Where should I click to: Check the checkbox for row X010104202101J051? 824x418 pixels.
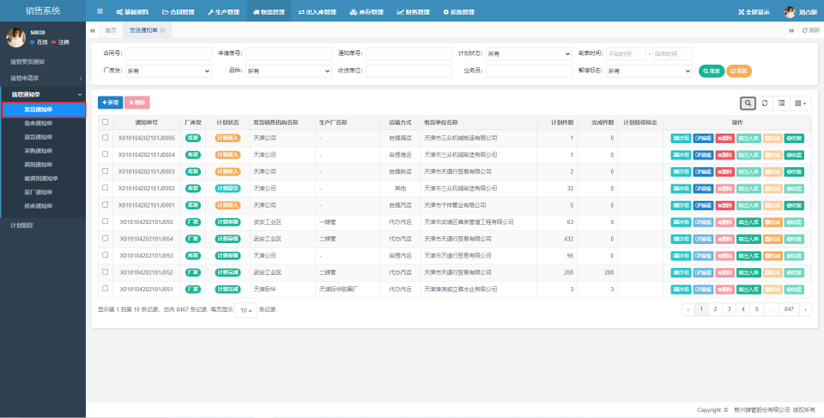tap(105, 289)
